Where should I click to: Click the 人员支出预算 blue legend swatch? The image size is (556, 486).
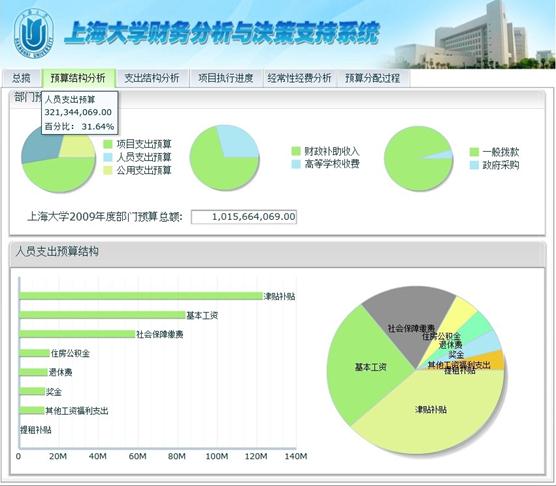(x=108, y=157)
